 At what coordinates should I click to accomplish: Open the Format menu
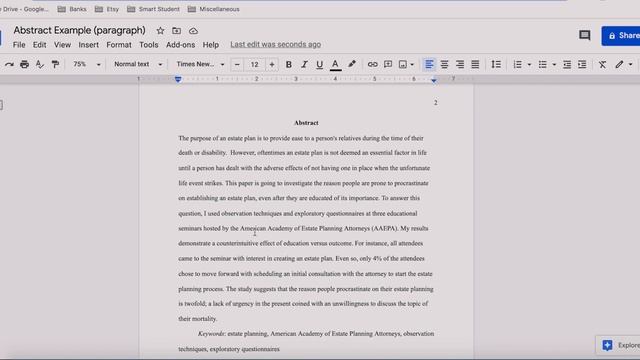pyautogui.click(x=119, y=45)
